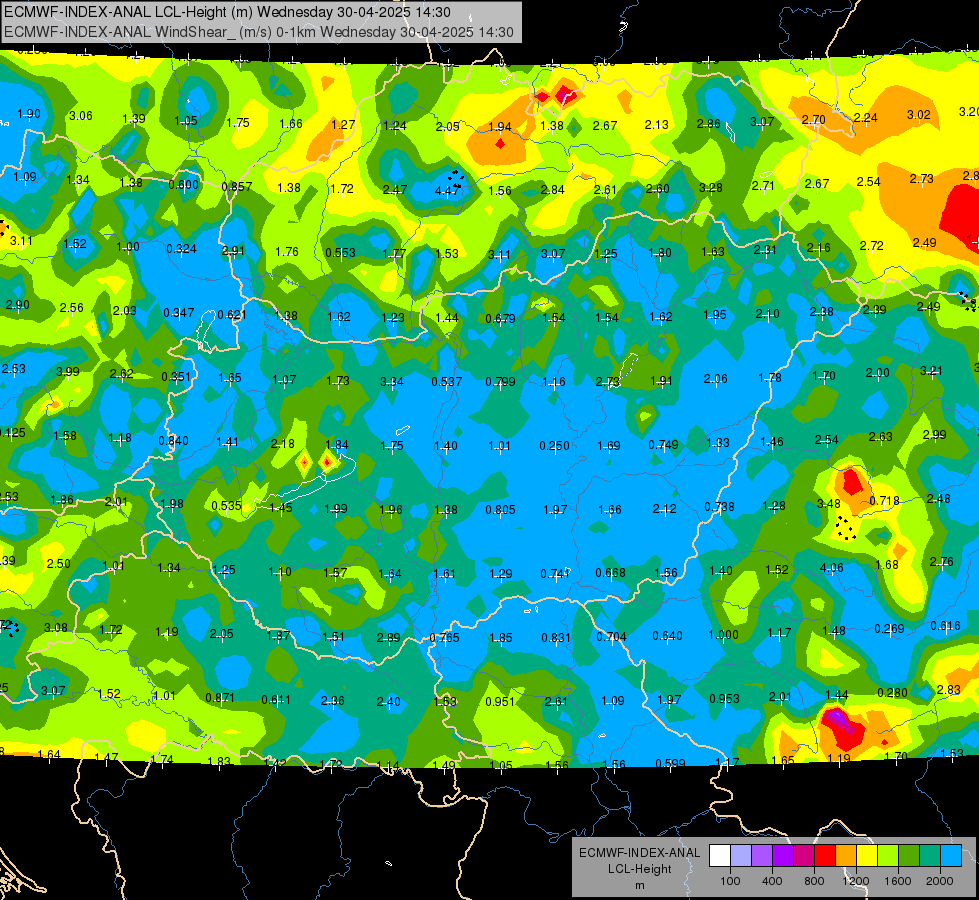Click the LCL-Height header line at the top
Screen dimensions: 979x900
coord(227,12)
